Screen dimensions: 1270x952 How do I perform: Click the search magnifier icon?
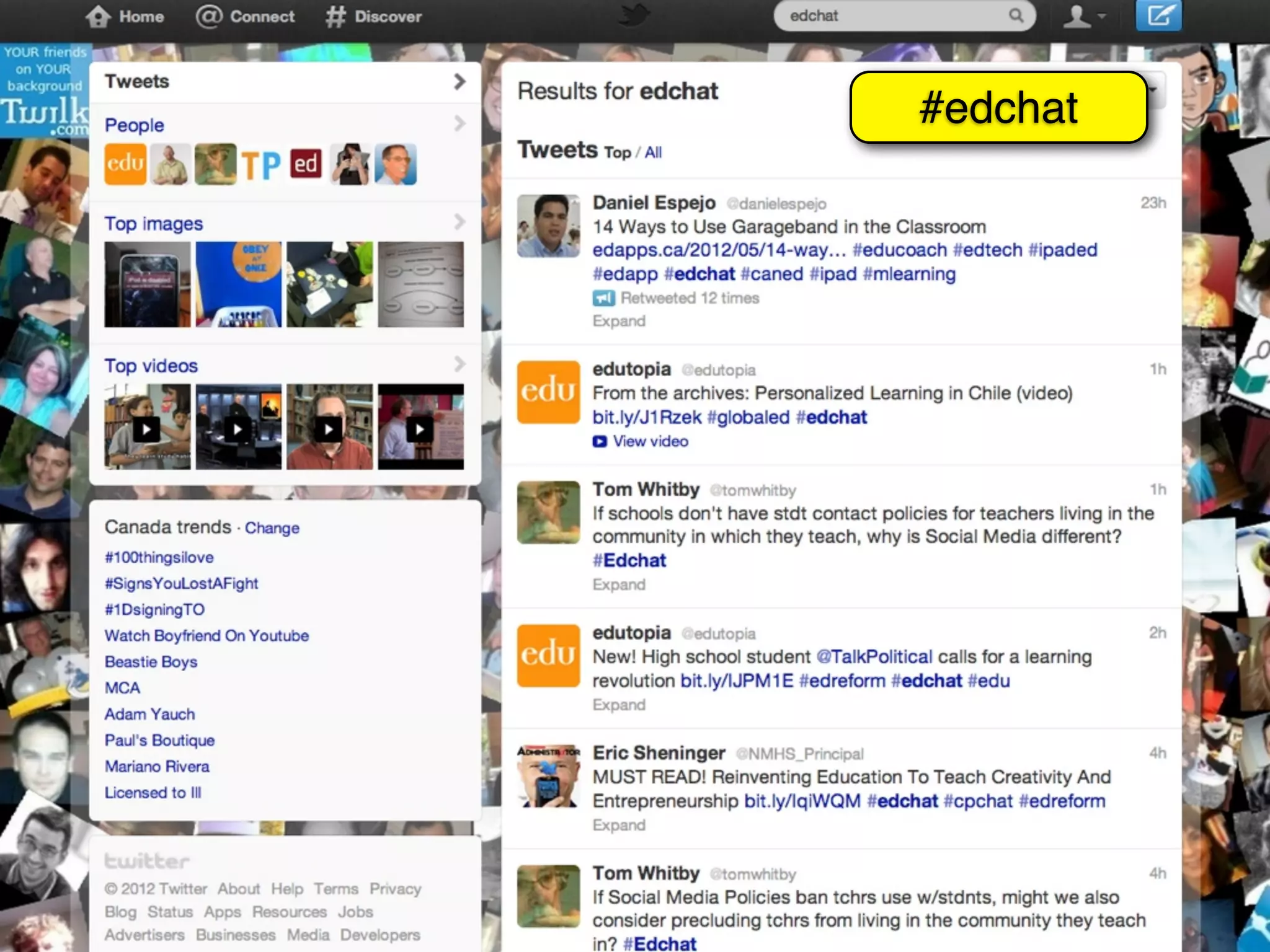click(1016, 15)
